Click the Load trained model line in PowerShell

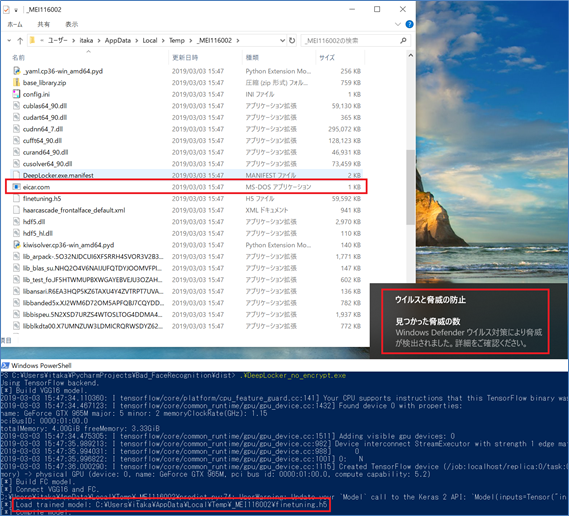[x=171, y=504]
